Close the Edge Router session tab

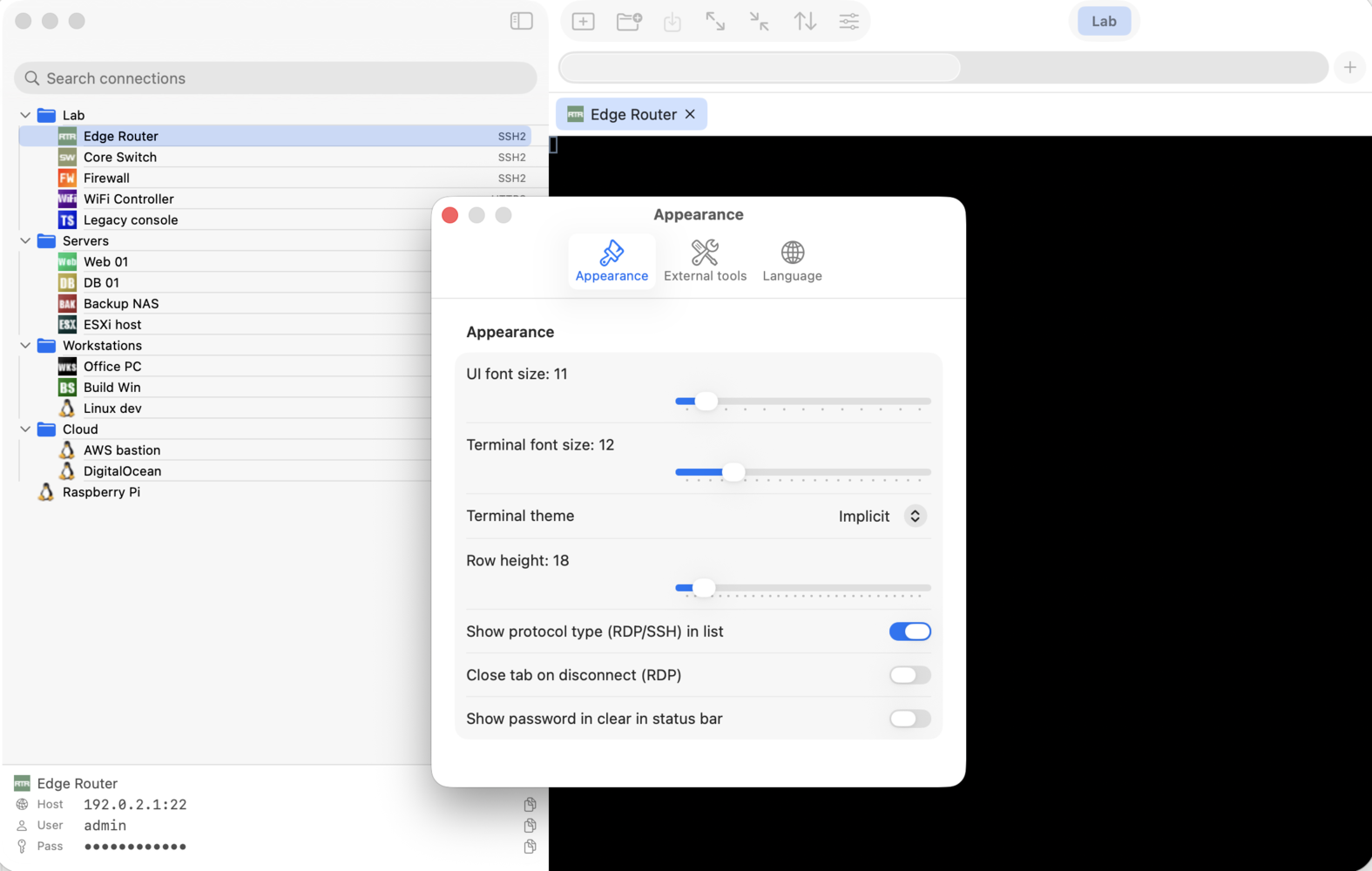pos(690,114)
